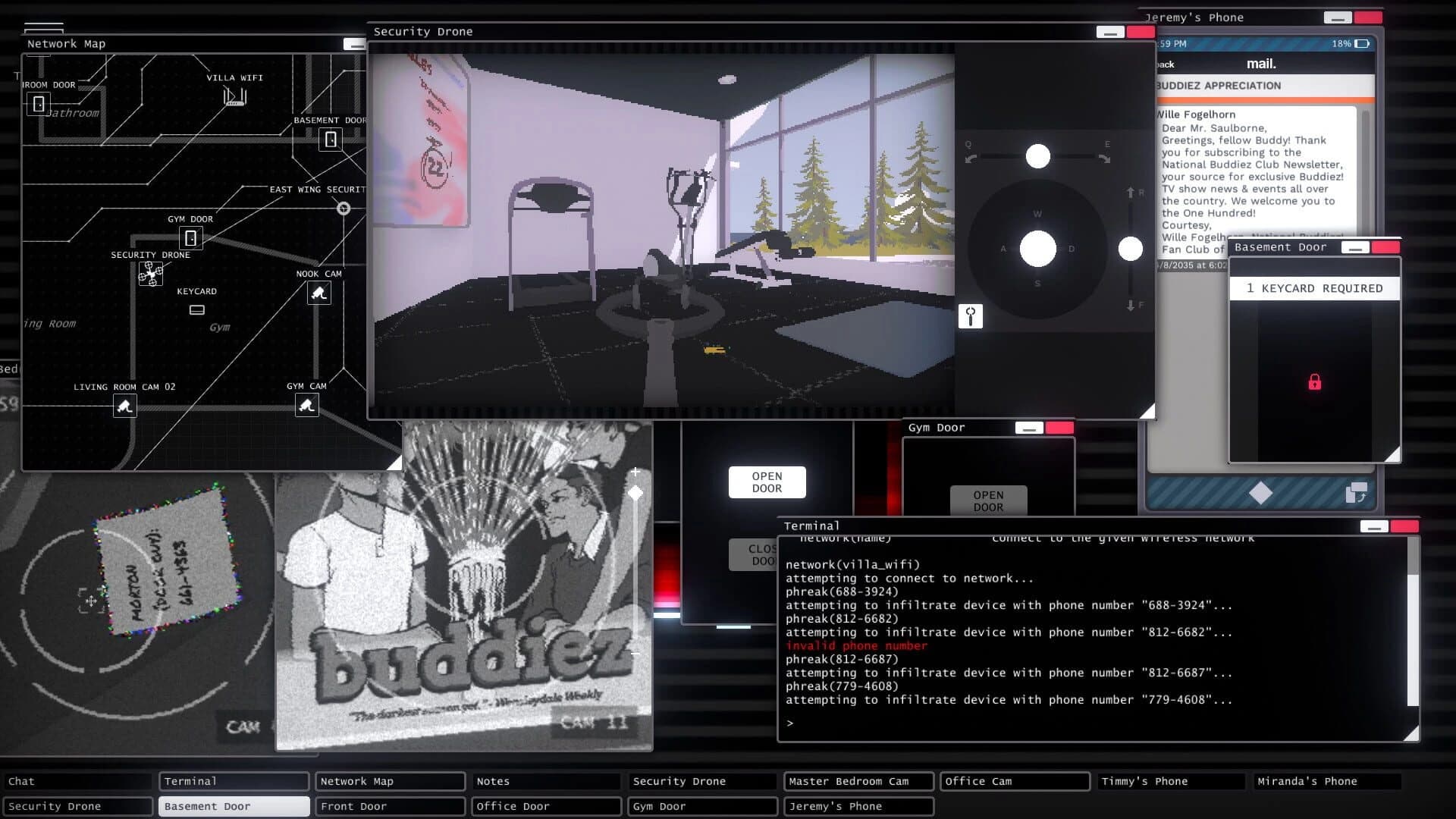Click the Living Room Cam 02 icon
This screenshot has width=1456, height=819.
[x=125, y=405]
